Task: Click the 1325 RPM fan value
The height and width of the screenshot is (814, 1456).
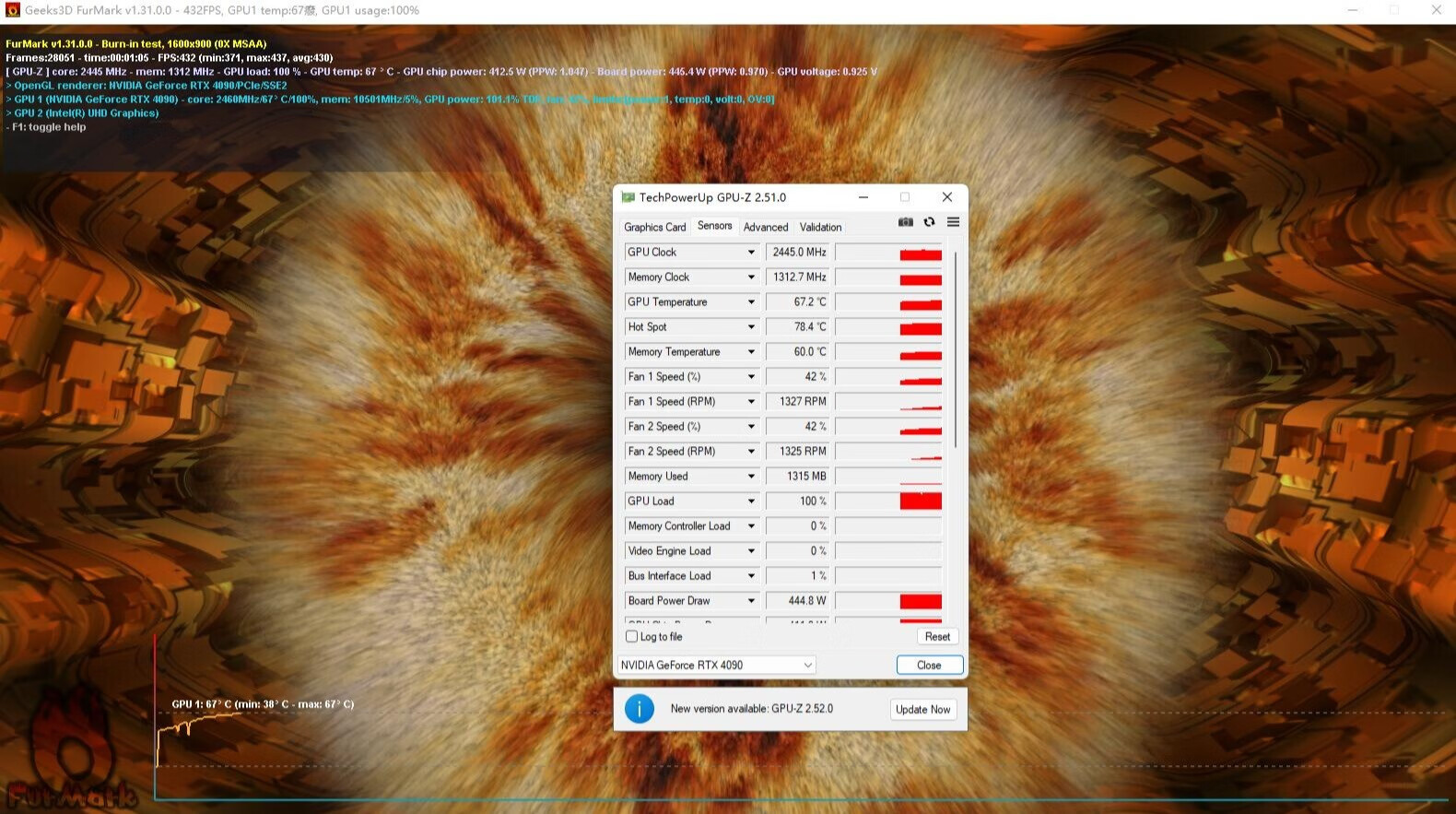Action: tap(797, 451)
